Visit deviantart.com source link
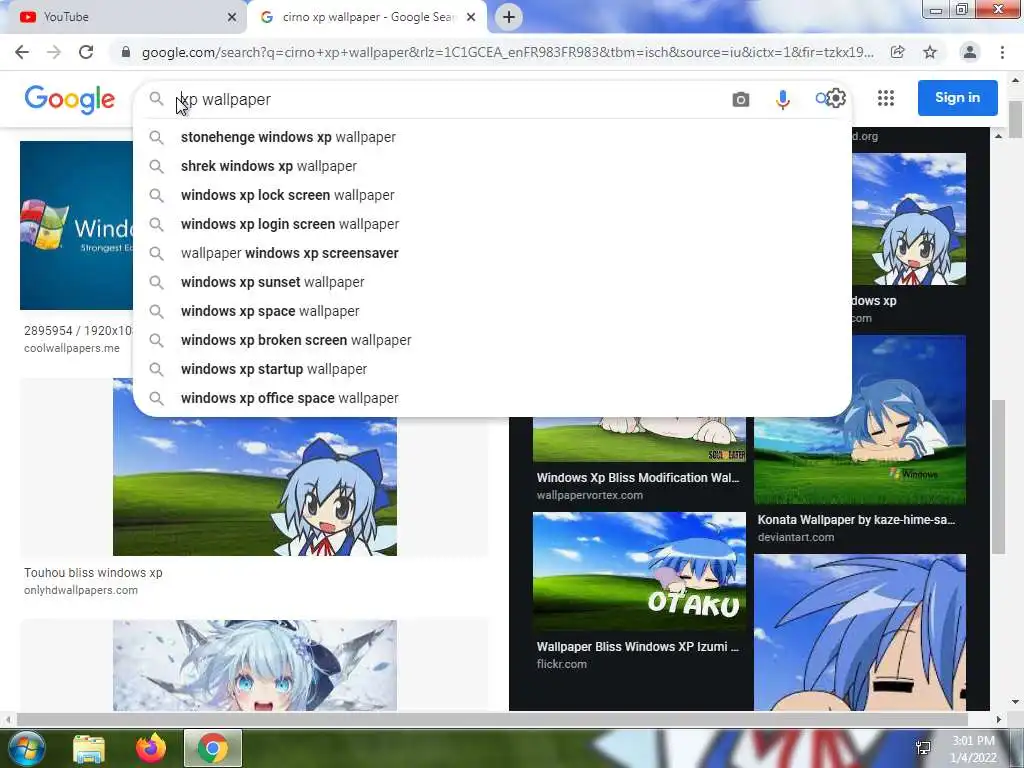 pyautogui.click(x=796, y=537)
